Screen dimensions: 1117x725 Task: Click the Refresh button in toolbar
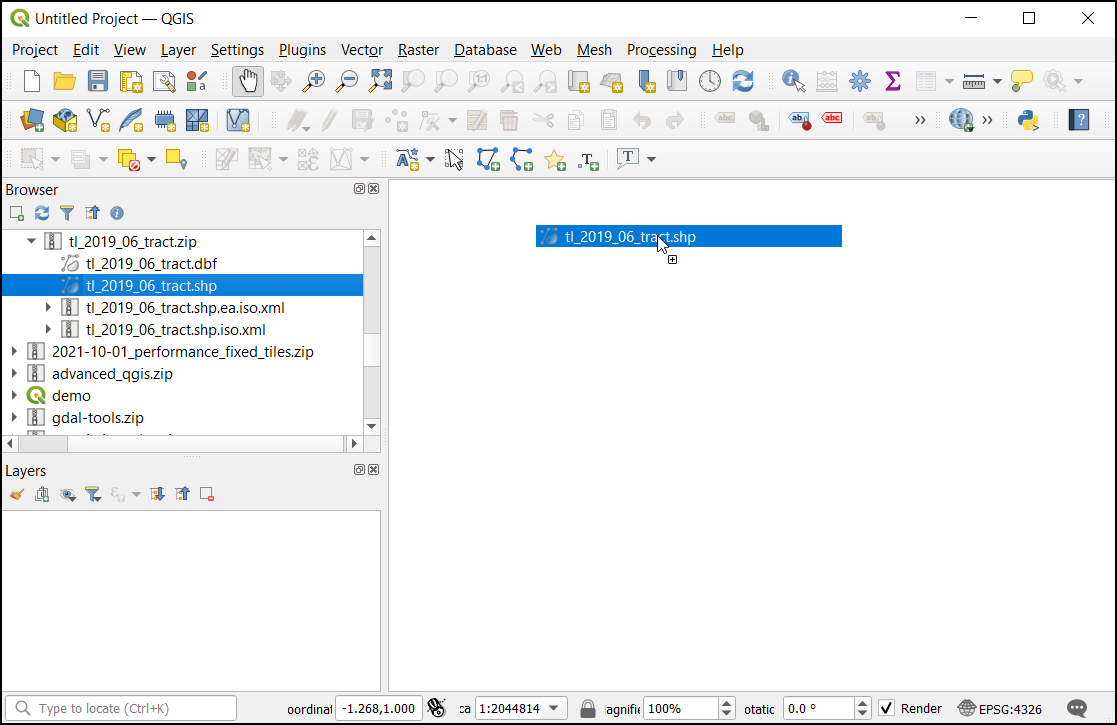tap(743, 81)
